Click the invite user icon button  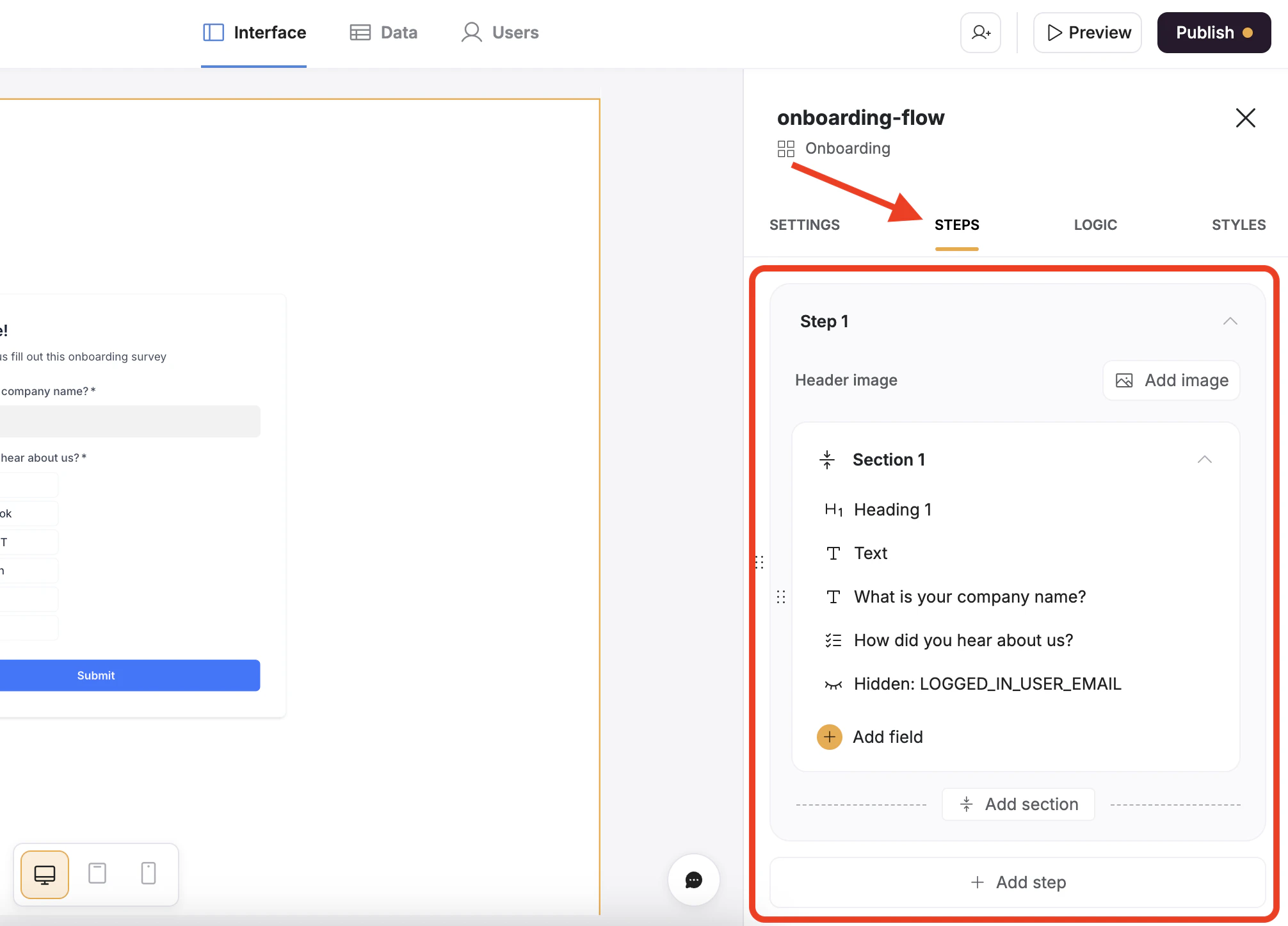coord(980,33)
